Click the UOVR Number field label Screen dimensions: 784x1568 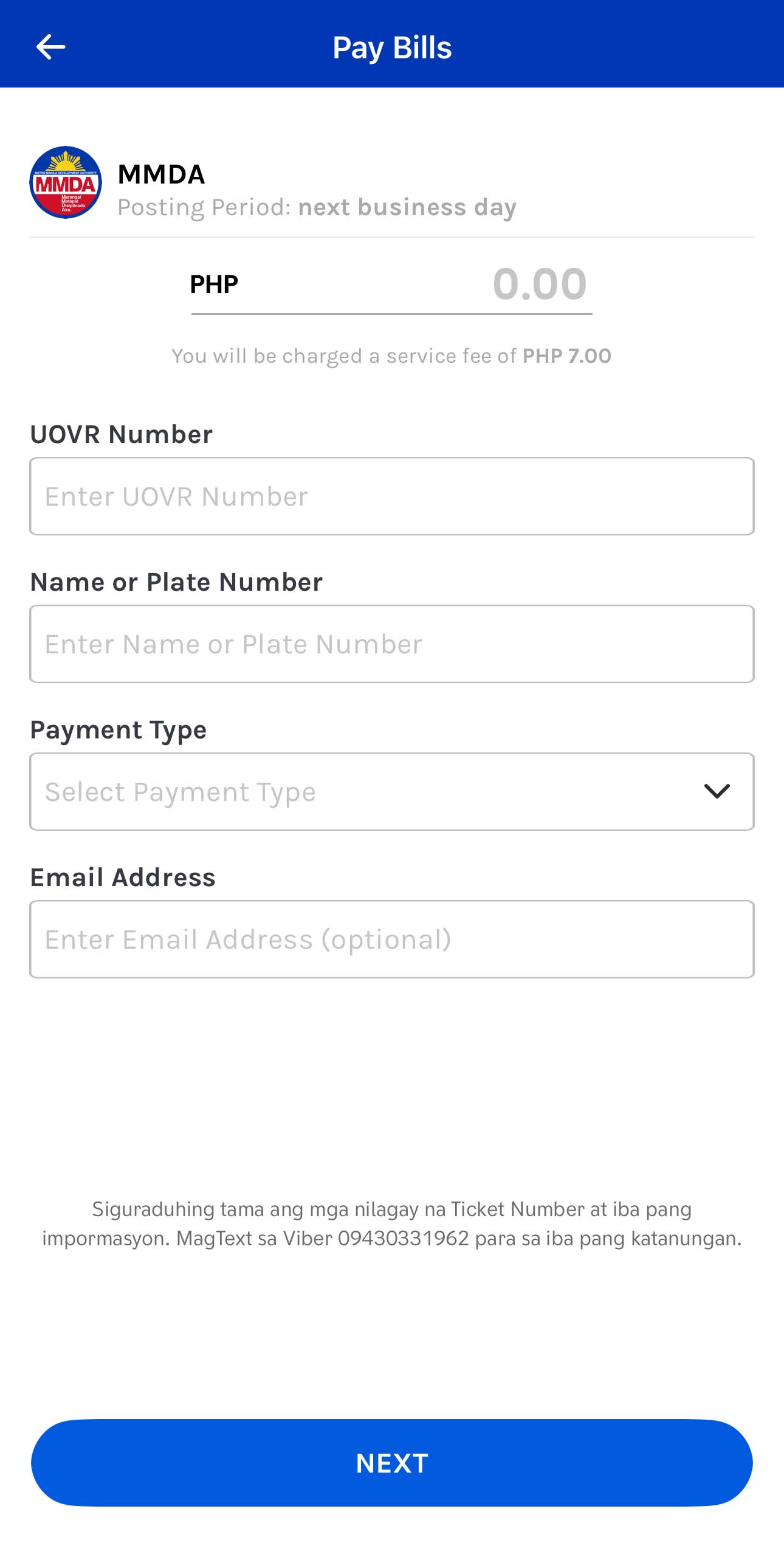[x=121, y=435]
